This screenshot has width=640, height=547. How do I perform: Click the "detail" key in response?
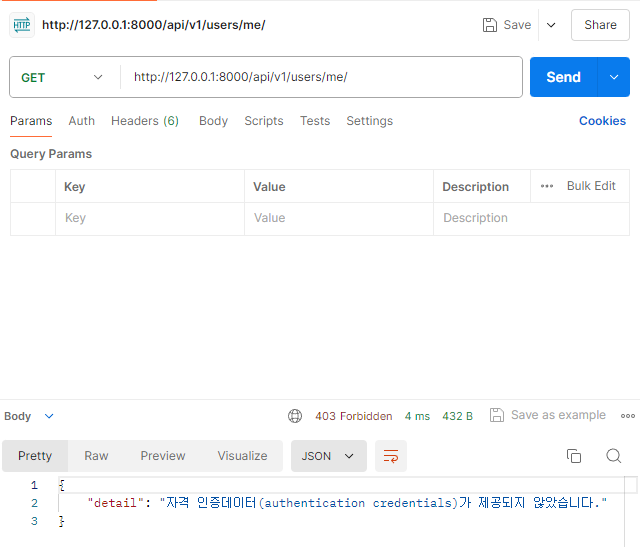[115, 503]
